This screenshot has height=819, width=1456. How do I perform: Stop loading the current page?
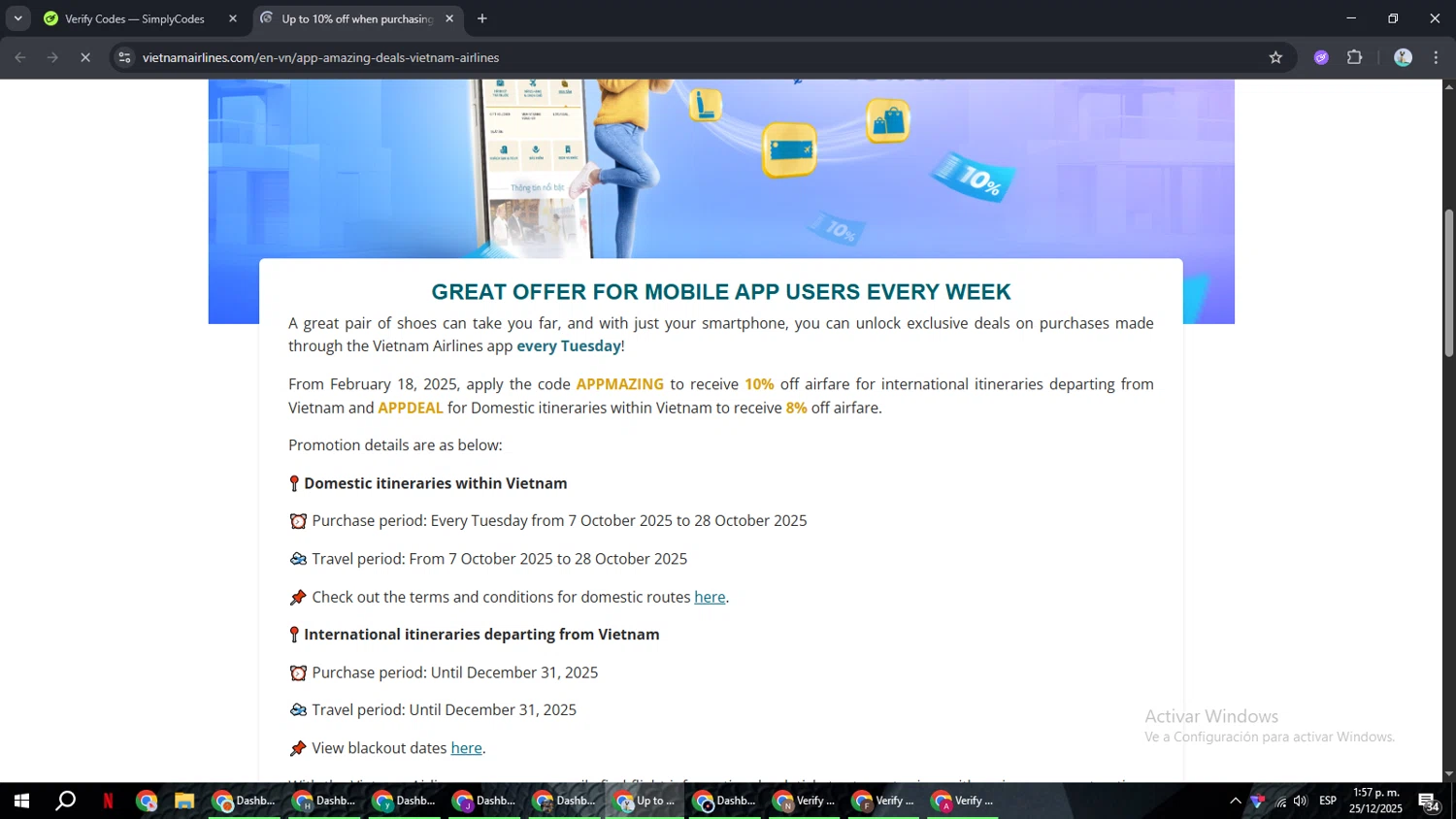point(85,58)
